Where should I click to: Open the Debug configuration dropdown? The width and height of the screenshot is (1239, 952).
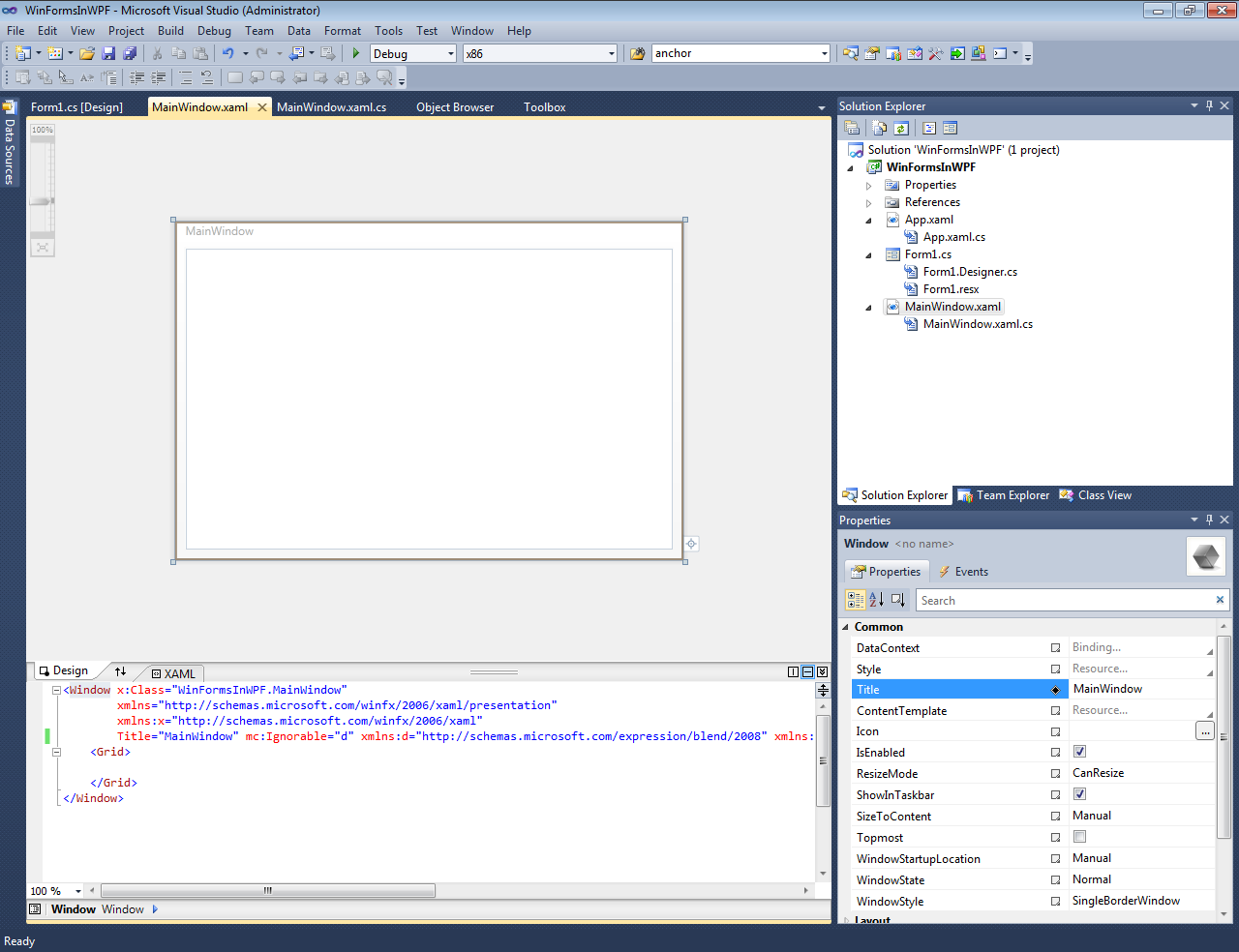(x=450, y=54)
